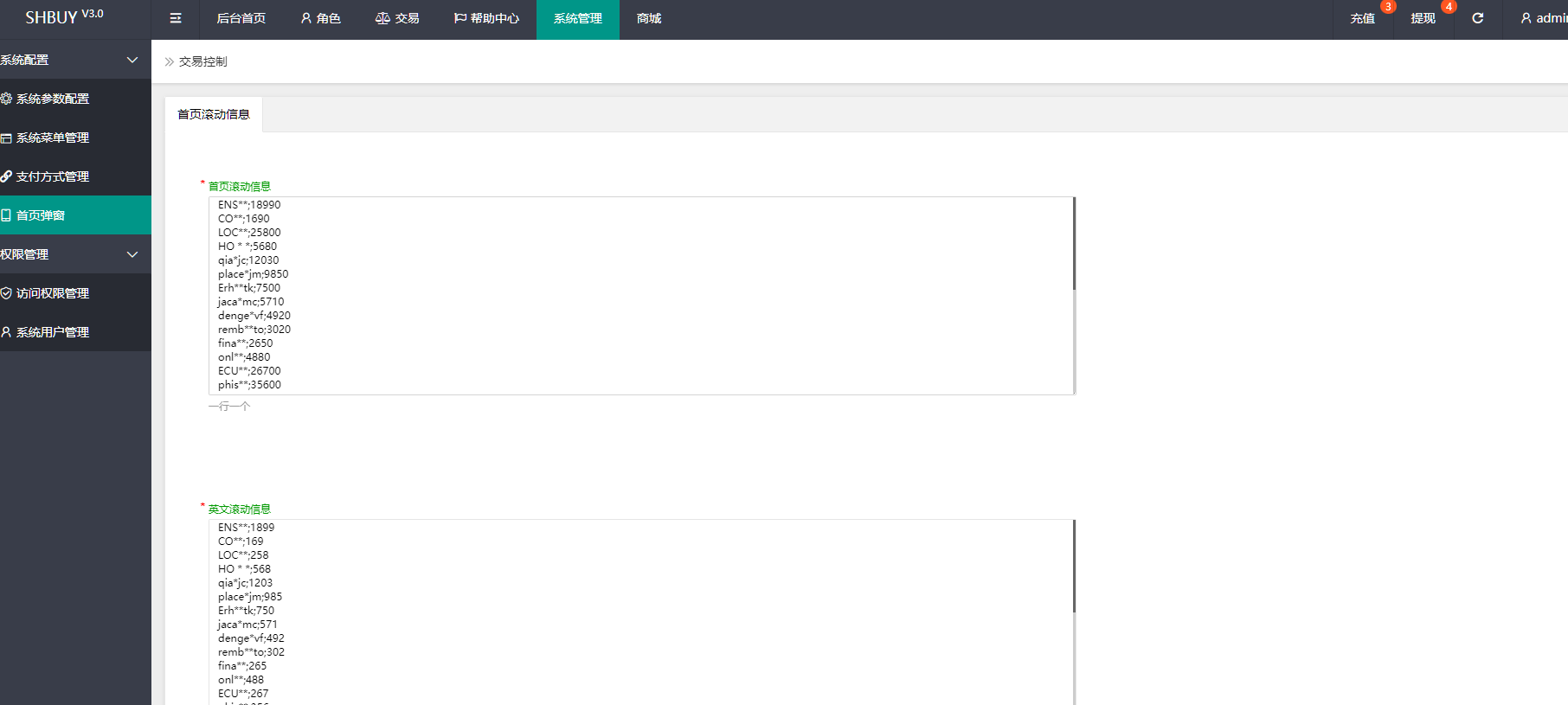Viewport: 1568px width, 705px height.
Task: Click the shield icon for 访问权限管理
Action: click(6, 293)
